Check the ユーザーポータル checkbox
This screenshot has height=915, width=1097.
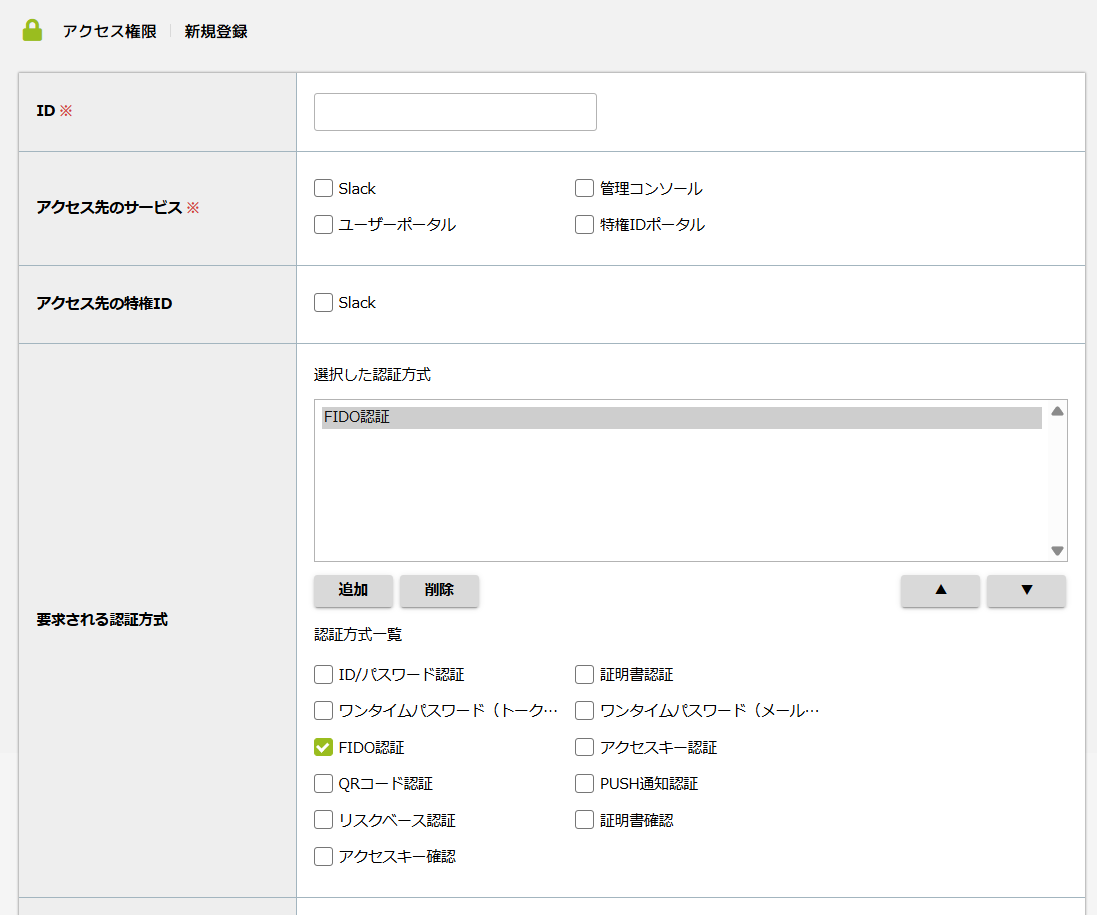tap(323, 225)
